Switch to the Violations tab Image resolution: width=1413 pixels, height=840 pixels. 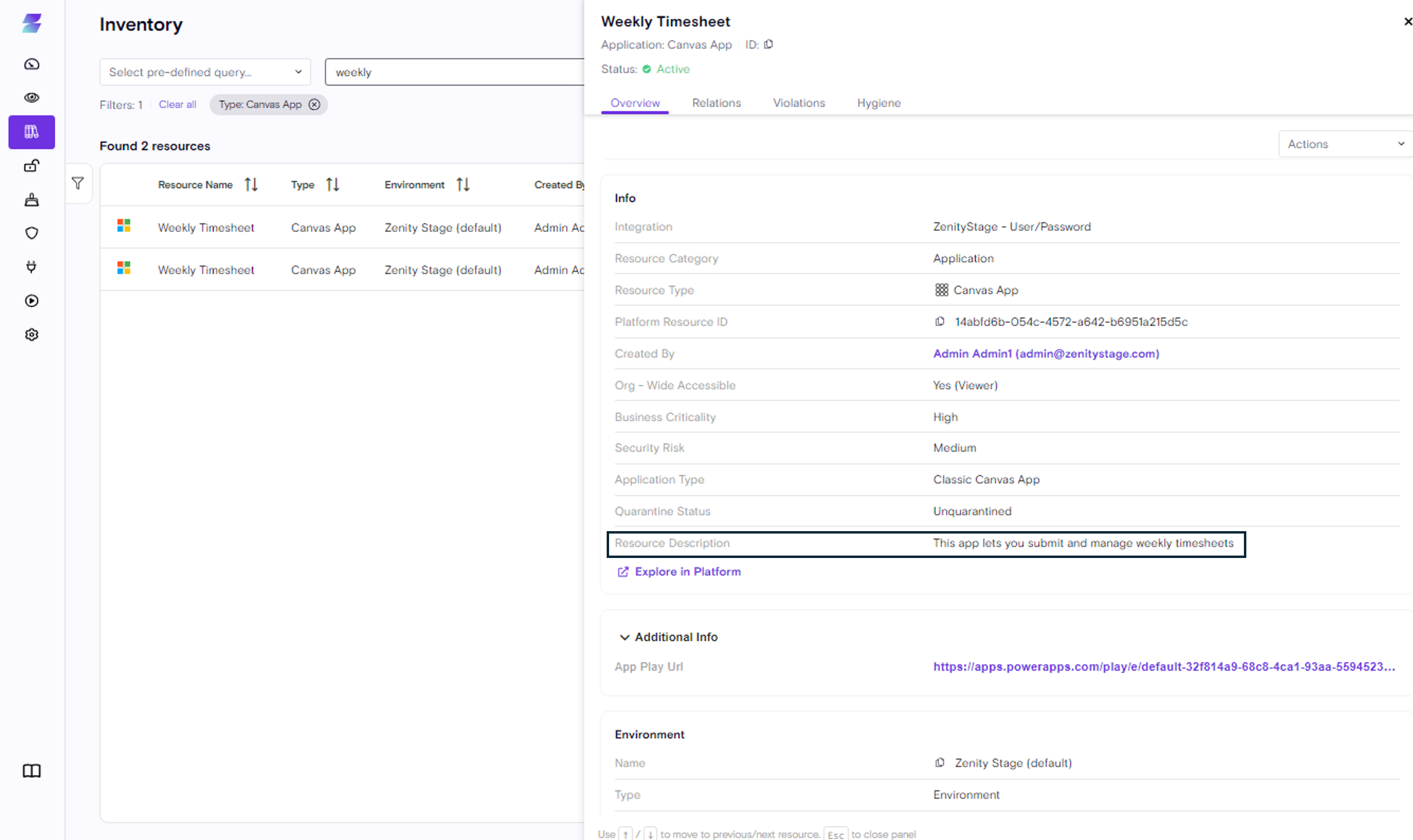click(x=799, y=103)
